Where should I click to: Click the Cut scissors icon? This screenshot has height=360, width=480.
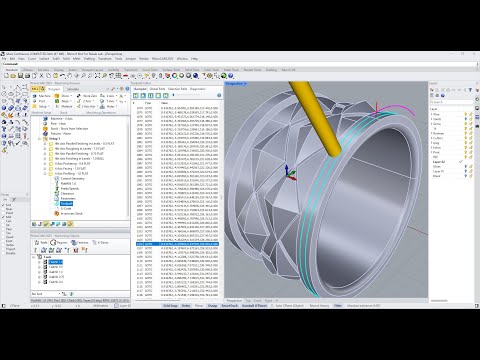(41, 76)
